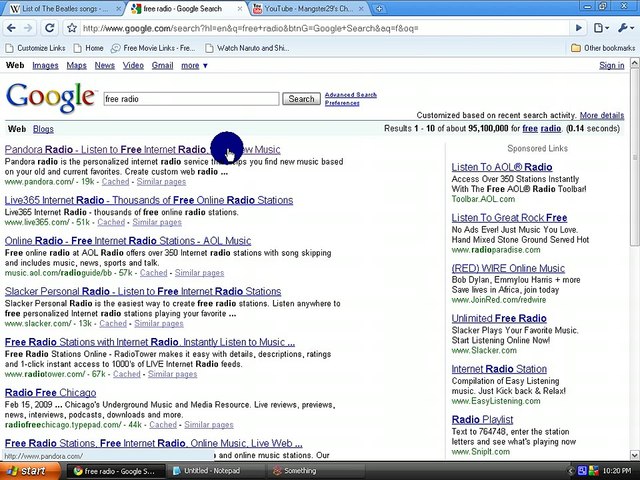Click in the 'free radio' search box
Screen dimensions: 640x480
point(191,99)
